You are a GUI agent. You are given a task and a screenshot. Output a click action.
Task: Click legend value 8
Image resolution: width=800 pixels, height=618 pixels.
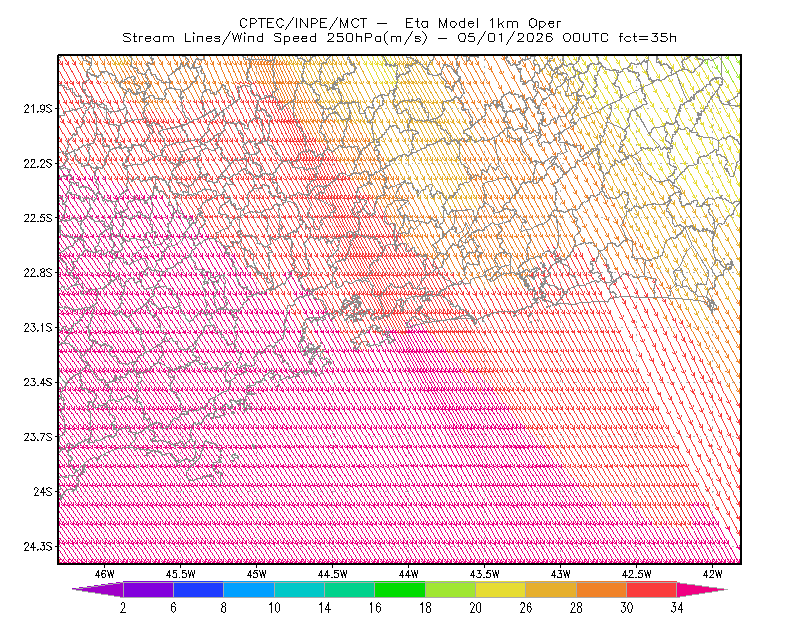[223, 608]
